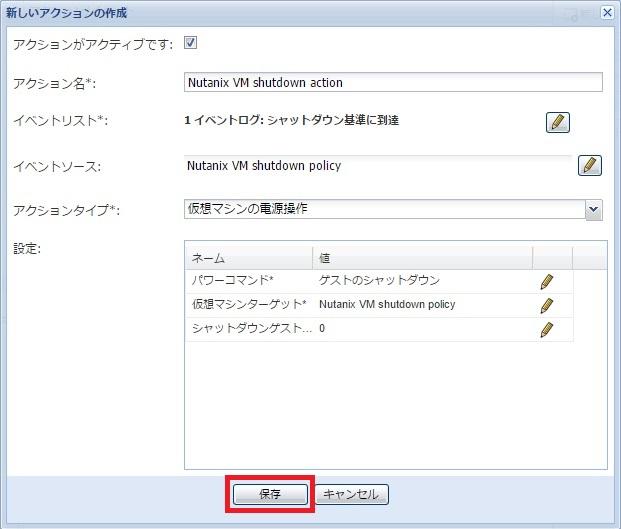The height and width of the screenshot is (529, 621).
Task: Select the 仮想マシンターゲット* row name
Action: [249, 304]
